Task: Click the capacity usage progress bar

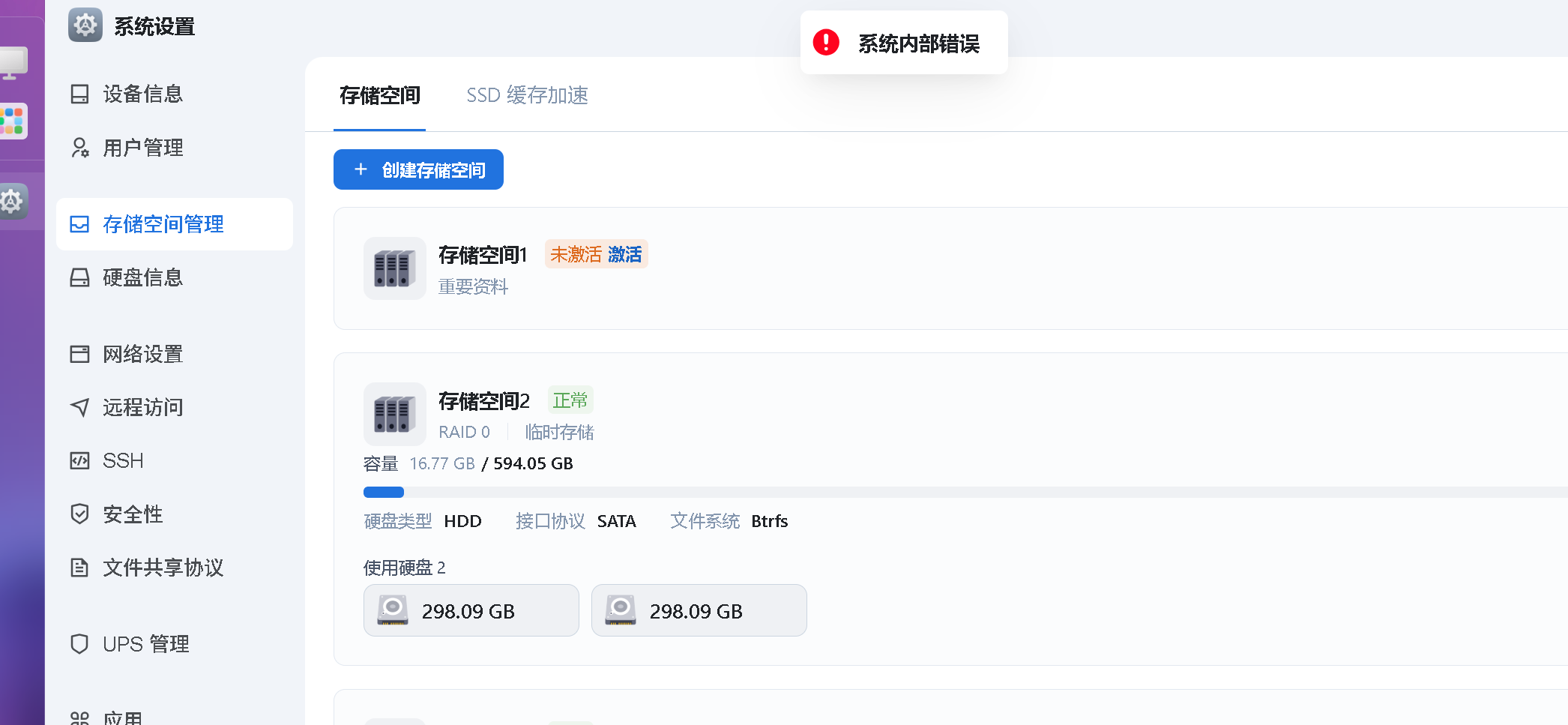Action: [x=965, y=492]
